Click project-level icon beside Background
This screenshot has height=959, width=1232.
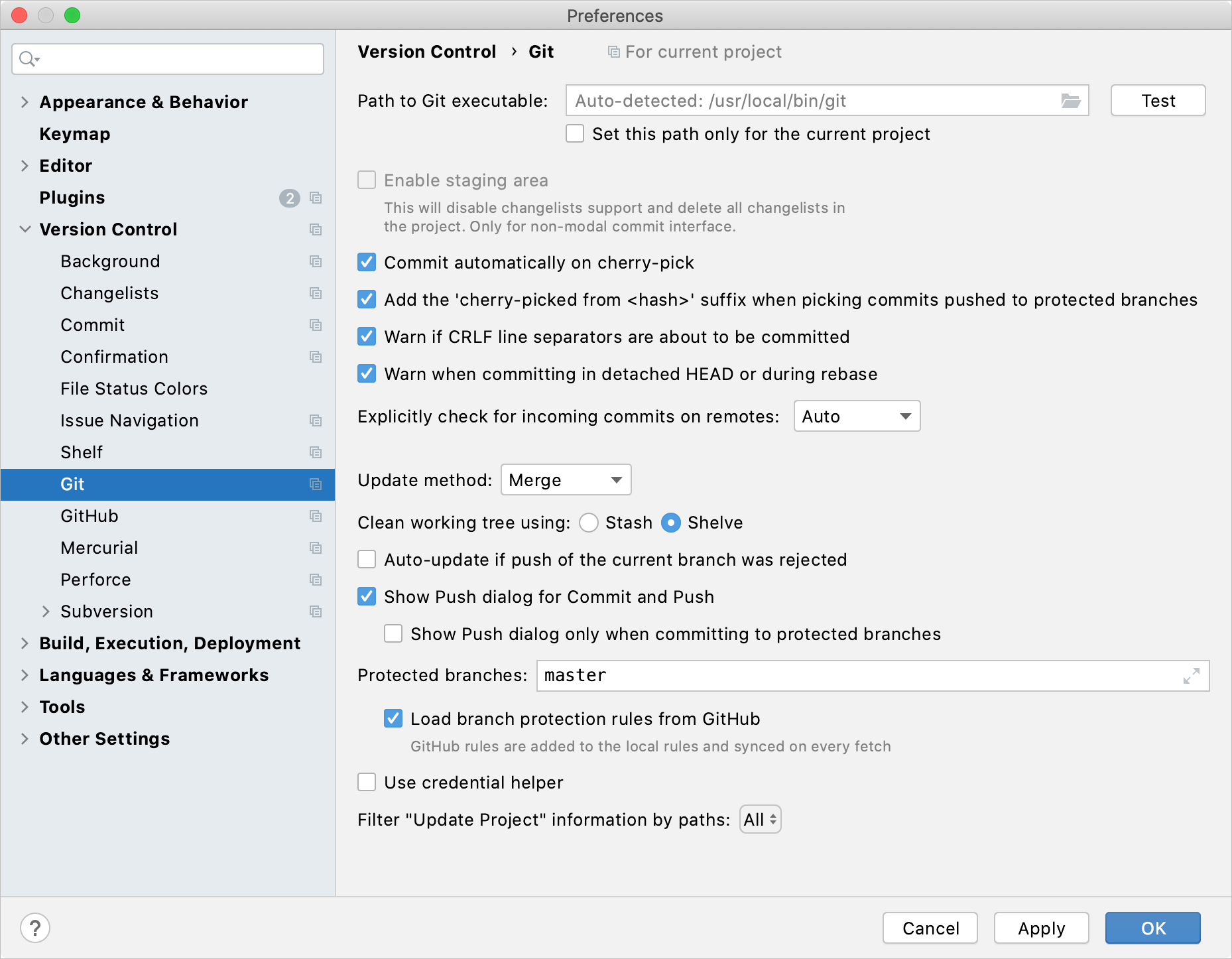point(316,261)
